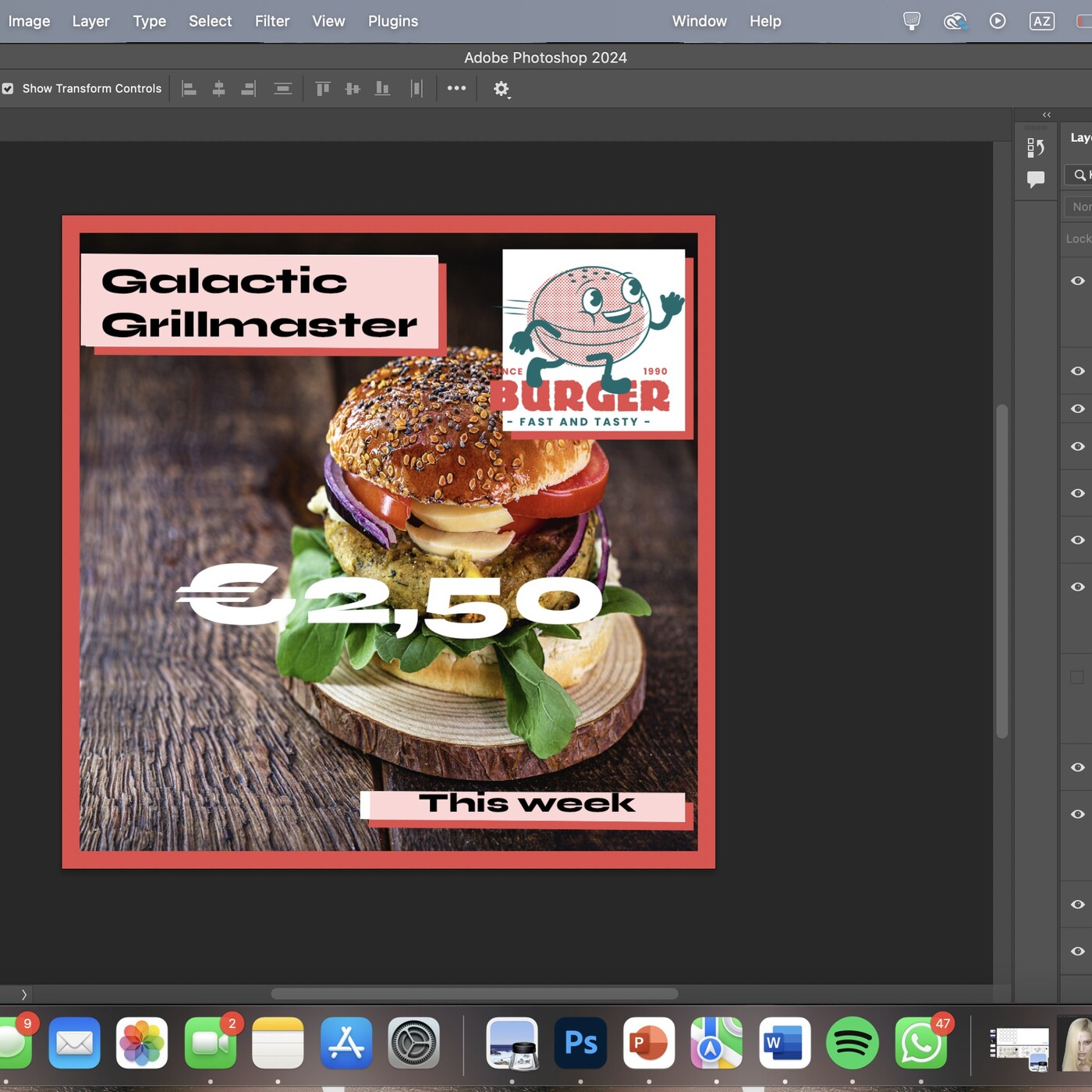Click the play circle menu bar icon
The height and width of the screenshot is (1092, 1092).
pyautogui.click(x=998, y=21)
